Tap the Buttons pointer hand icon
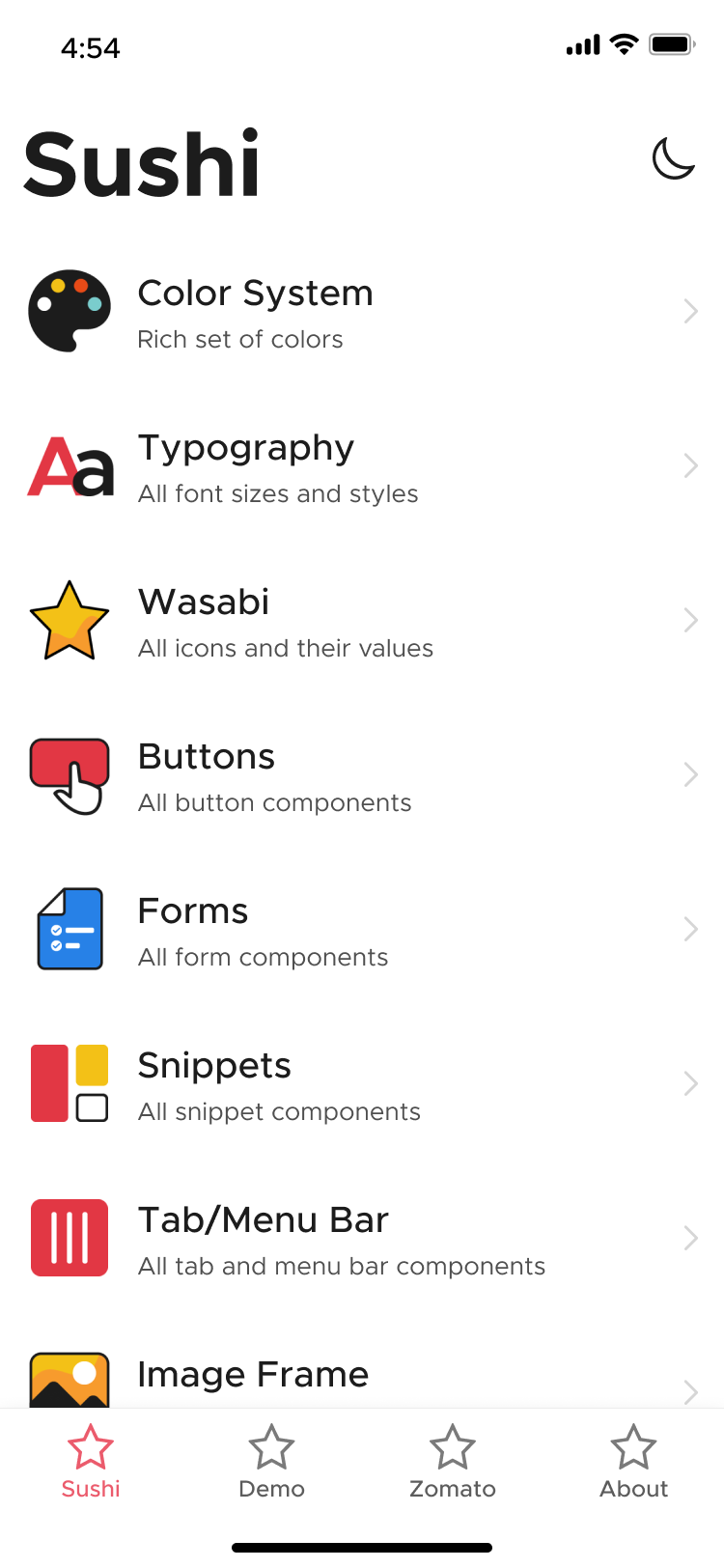The image size is (724, 1568). click(x=70, y=775)
